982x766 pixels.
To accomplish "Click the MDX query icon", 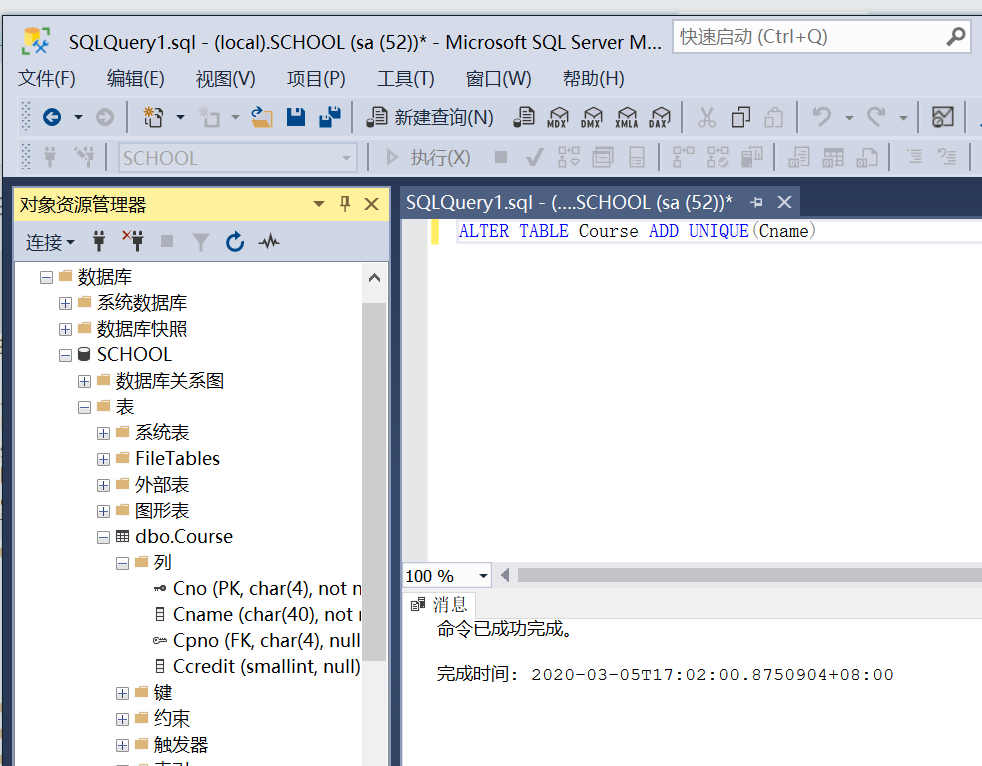I will click(x=557, y=117).
